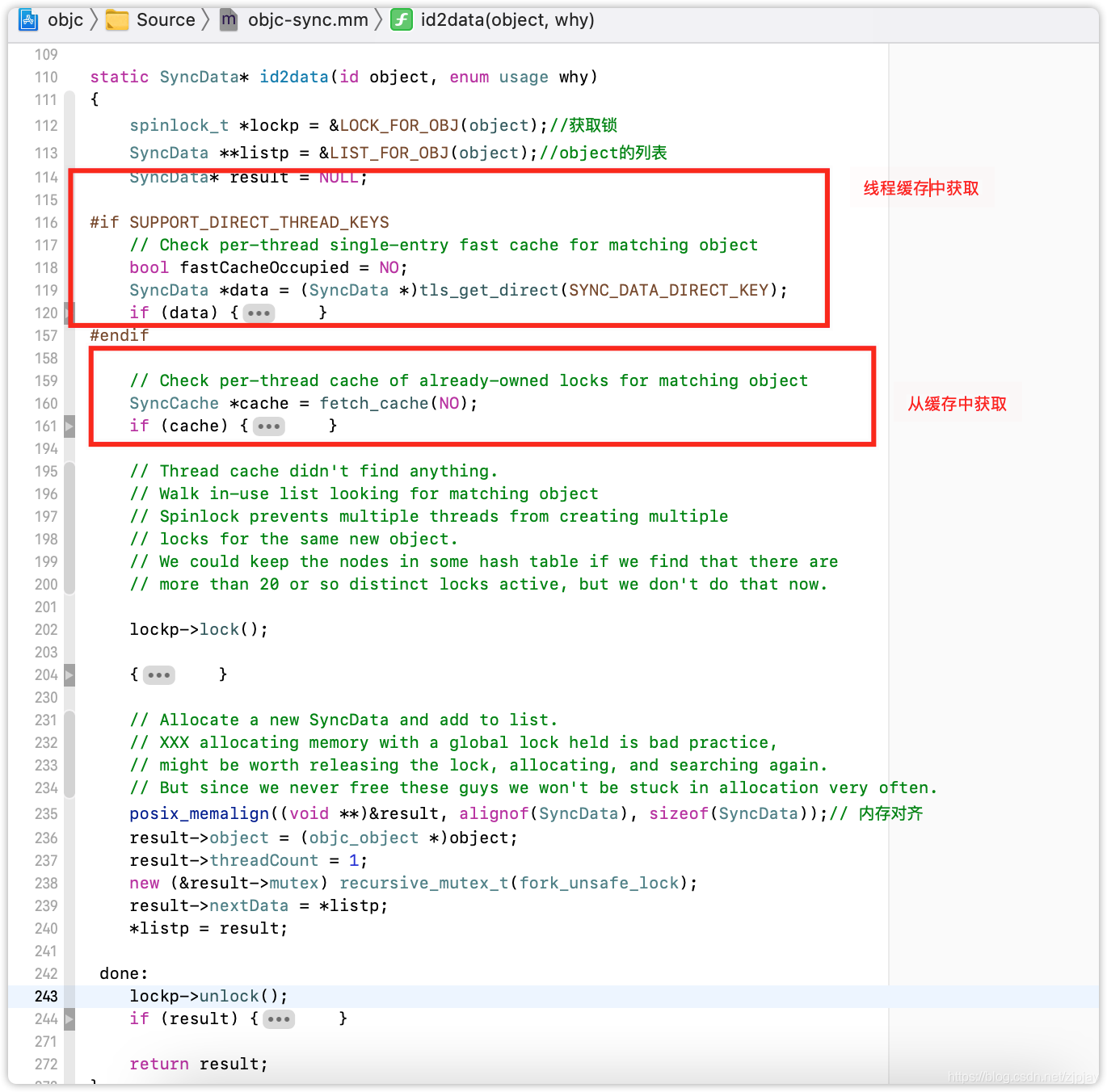Click 'SYNC_DATA_DIRECT_KEY' constant
Viewport: 1107px width, 1092px height.
coord(668,290)
